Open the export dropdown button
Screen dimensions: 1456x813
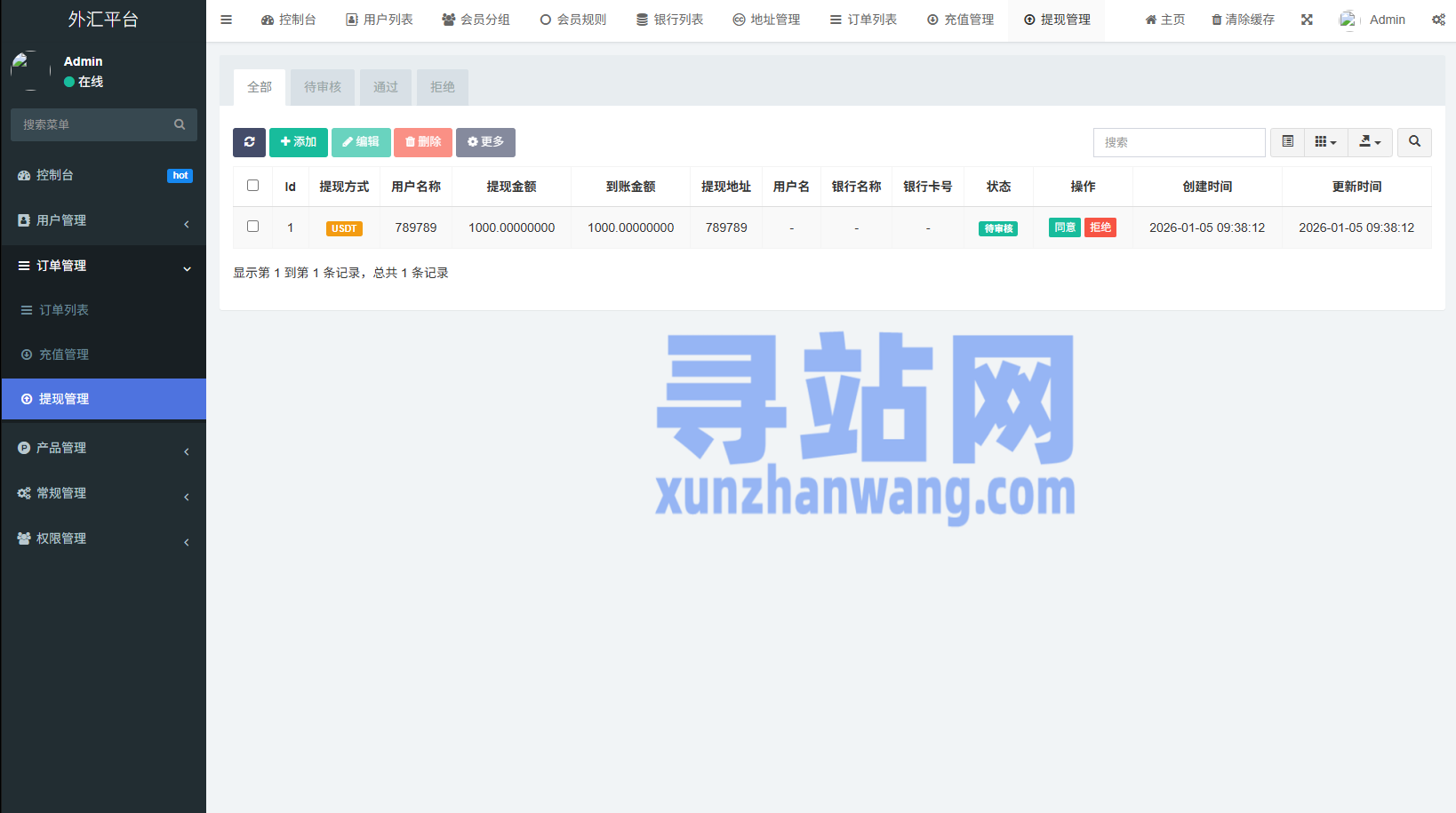pyautogui.click(x=1370, y=142)
